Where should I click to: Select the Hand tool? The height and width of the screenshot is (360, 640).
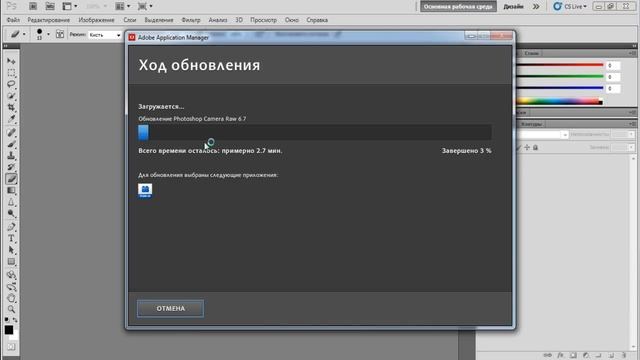tap(11, 298)
